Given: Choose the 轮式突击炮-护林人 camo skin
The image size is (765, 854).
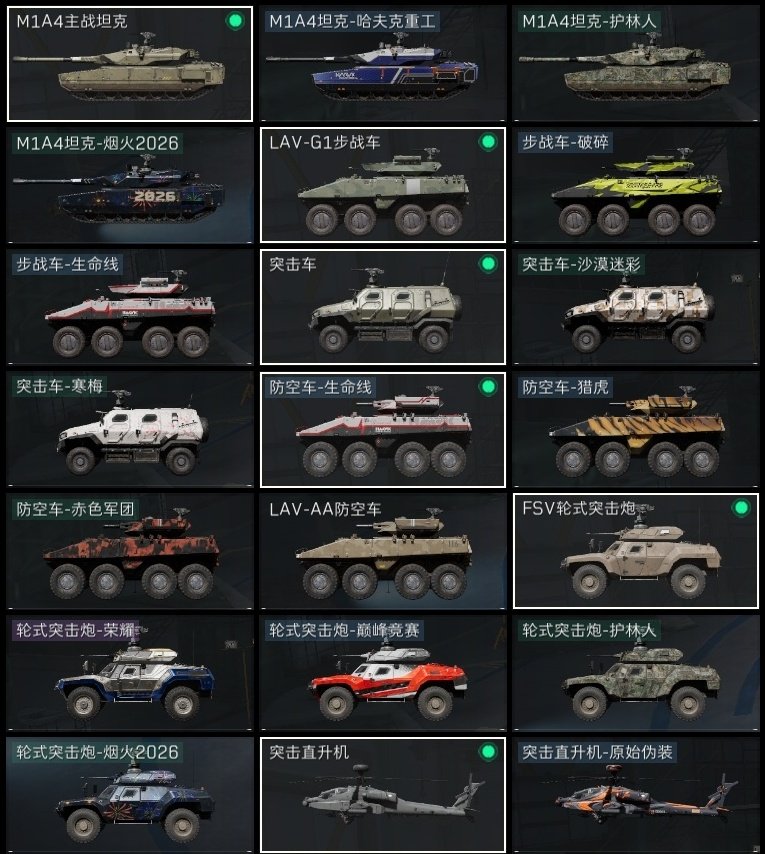Looking at the screenshot, I should pos(635,673).
